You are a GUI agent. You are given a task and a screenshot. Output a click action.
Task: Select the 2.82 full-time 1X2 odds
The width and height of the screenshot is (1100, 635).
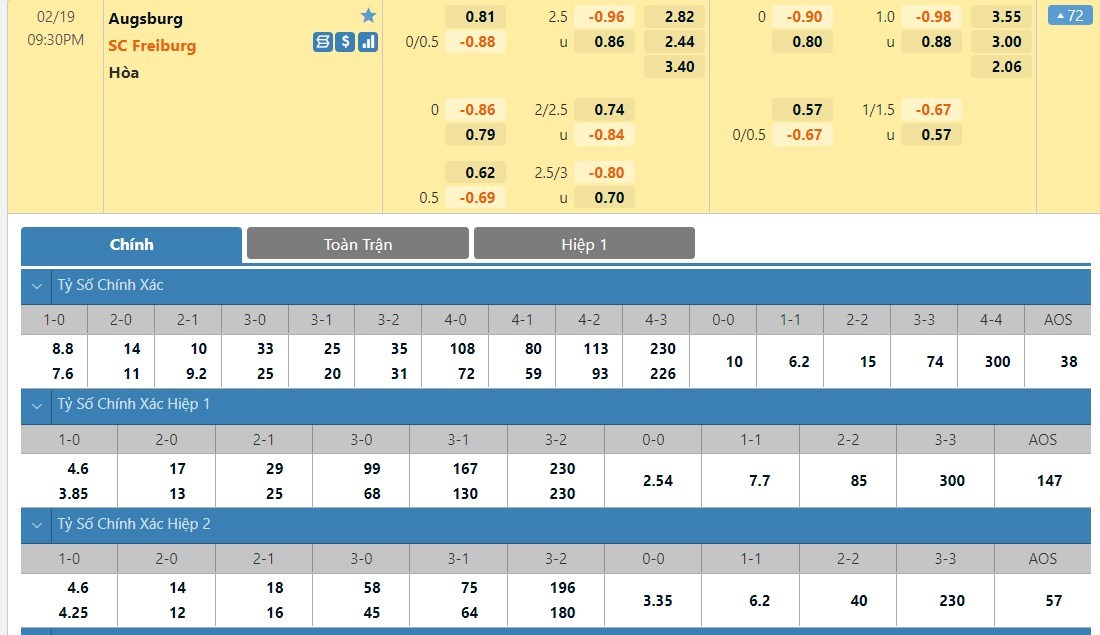673,17
